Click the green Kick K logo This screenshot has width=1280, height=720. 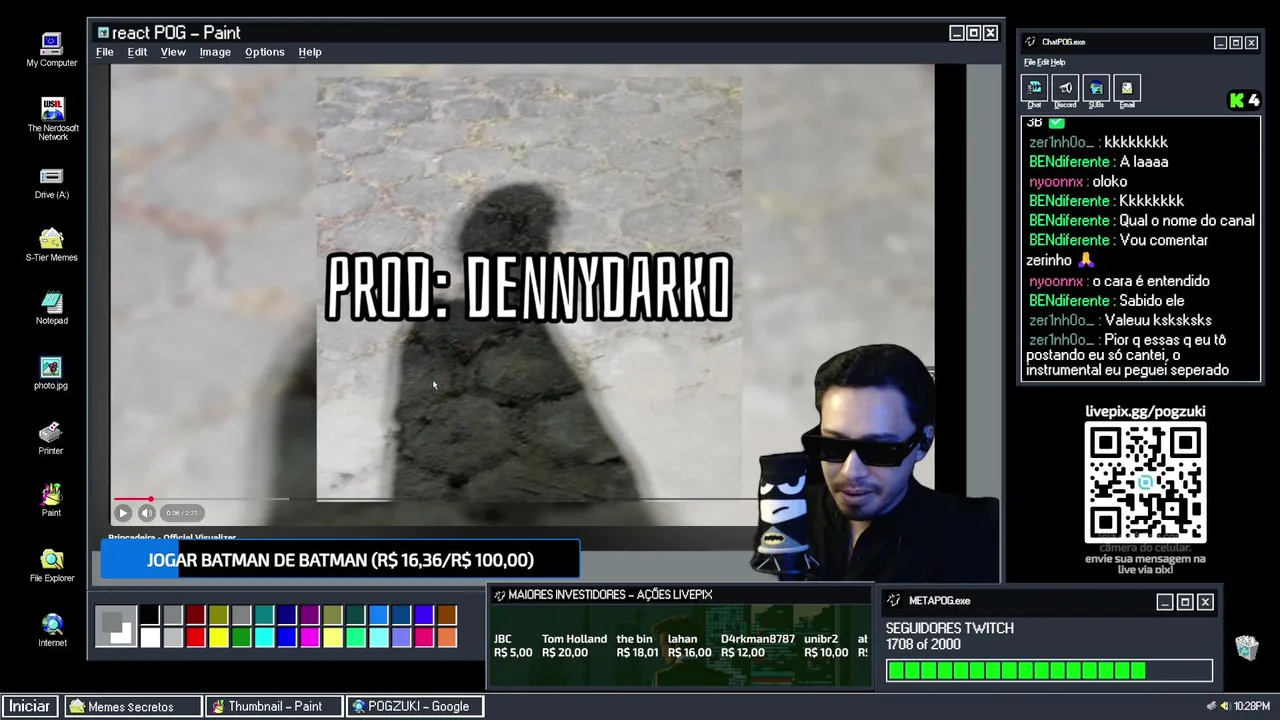(1237, 100)
